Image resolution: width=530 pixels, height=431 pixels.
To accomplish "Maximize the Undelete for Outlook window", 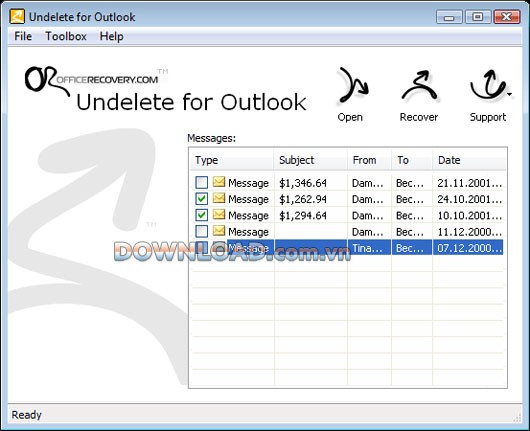I will tap(478, 17).
